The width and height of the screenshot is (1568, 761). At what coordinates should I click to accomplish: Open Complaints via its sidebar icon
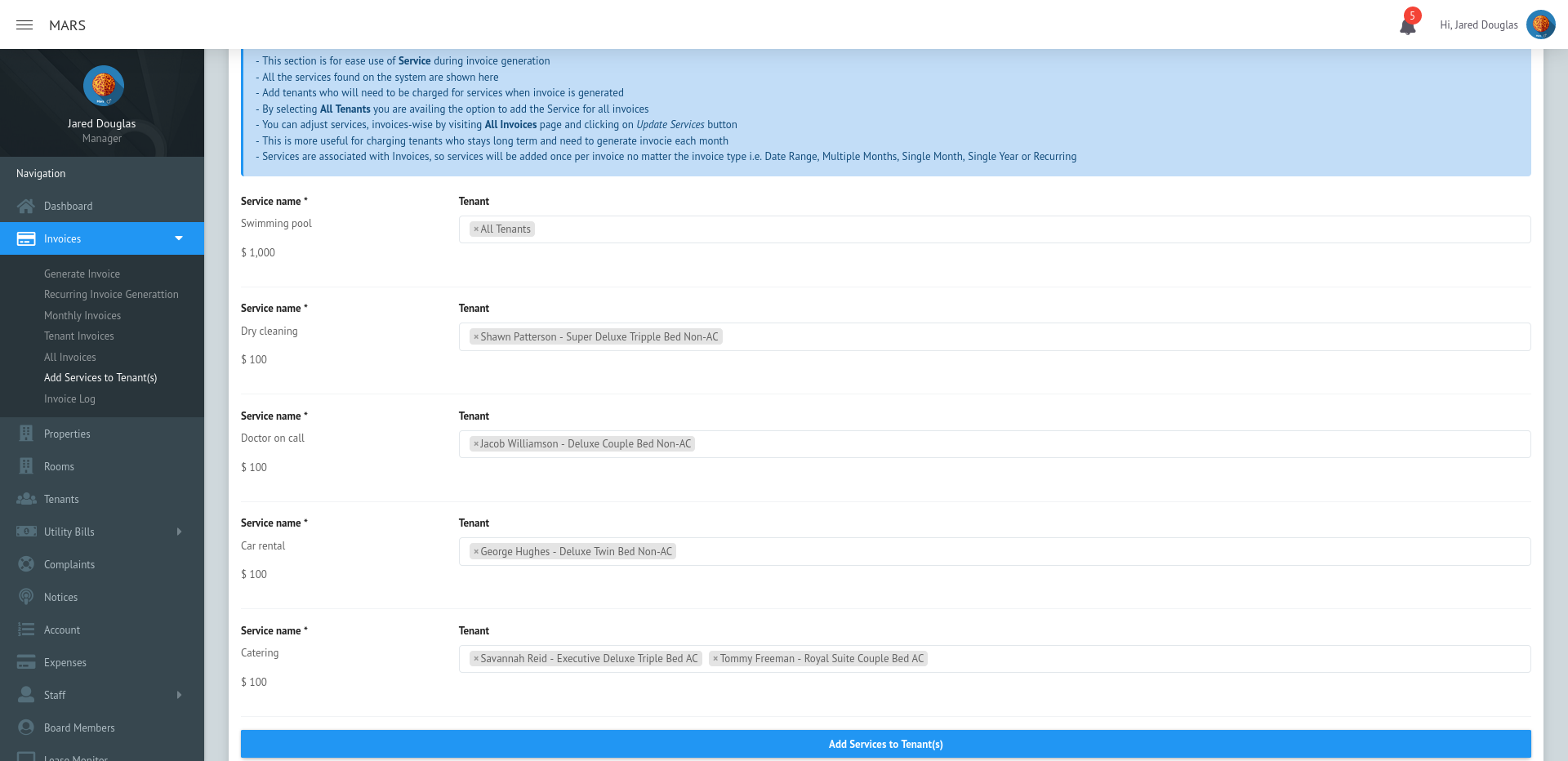tap(26, 564)
